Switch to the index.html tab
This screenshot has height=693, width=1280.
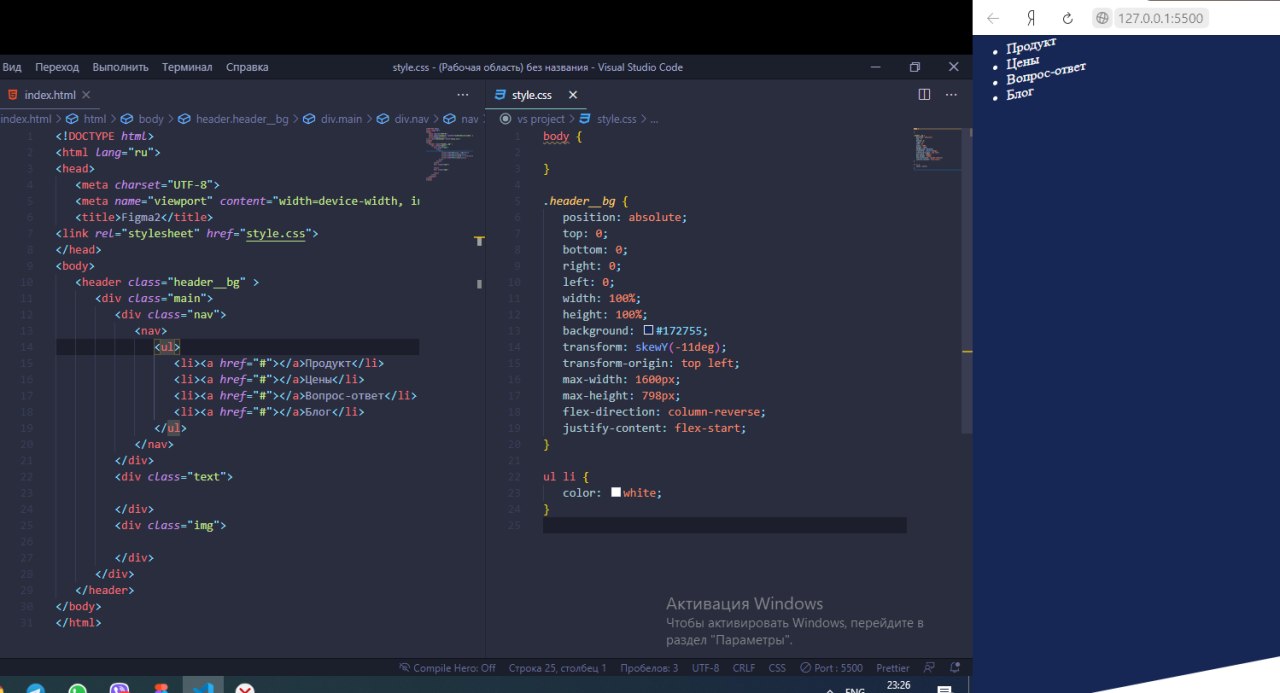click(x=49, y=95)
